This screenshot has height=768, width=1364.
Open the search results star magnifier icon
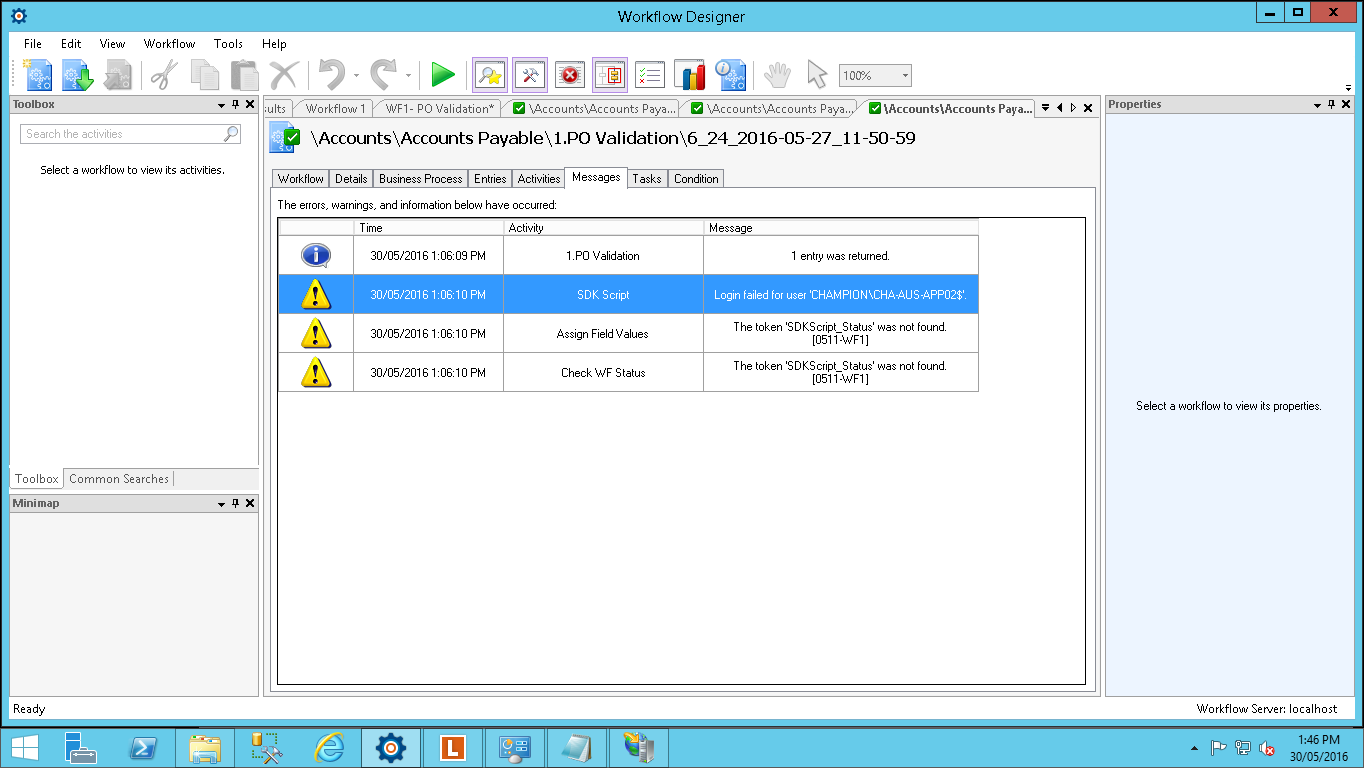pyautogui.click(x=490, y=75)
